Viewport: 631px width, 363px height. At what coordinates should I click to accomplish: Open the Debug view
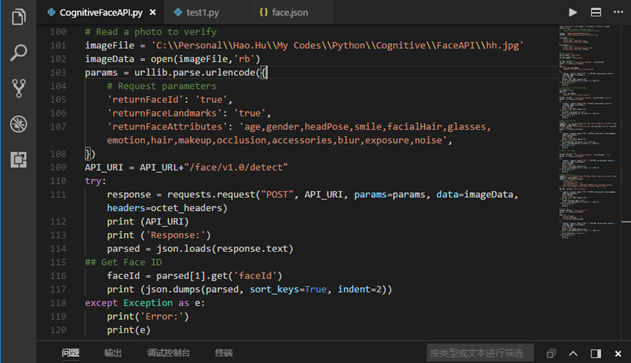[19, 124]
